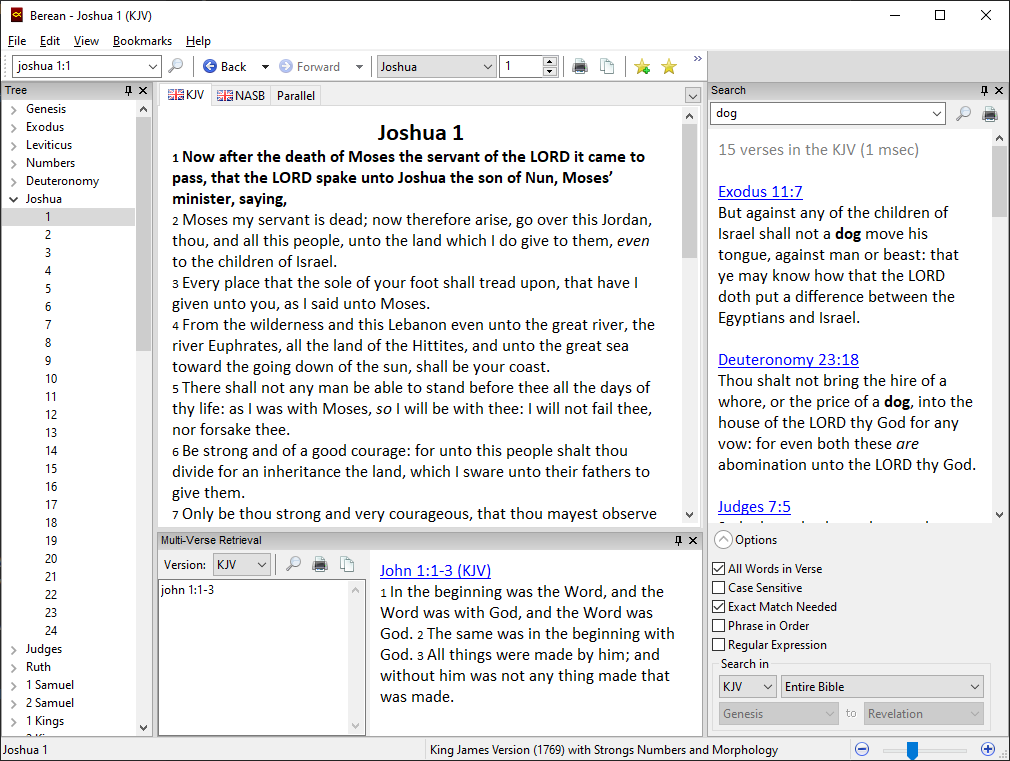1010x761 pixels.
Task: Run the search for dog with the magnifier icon
Action: [x=963, y=113]
